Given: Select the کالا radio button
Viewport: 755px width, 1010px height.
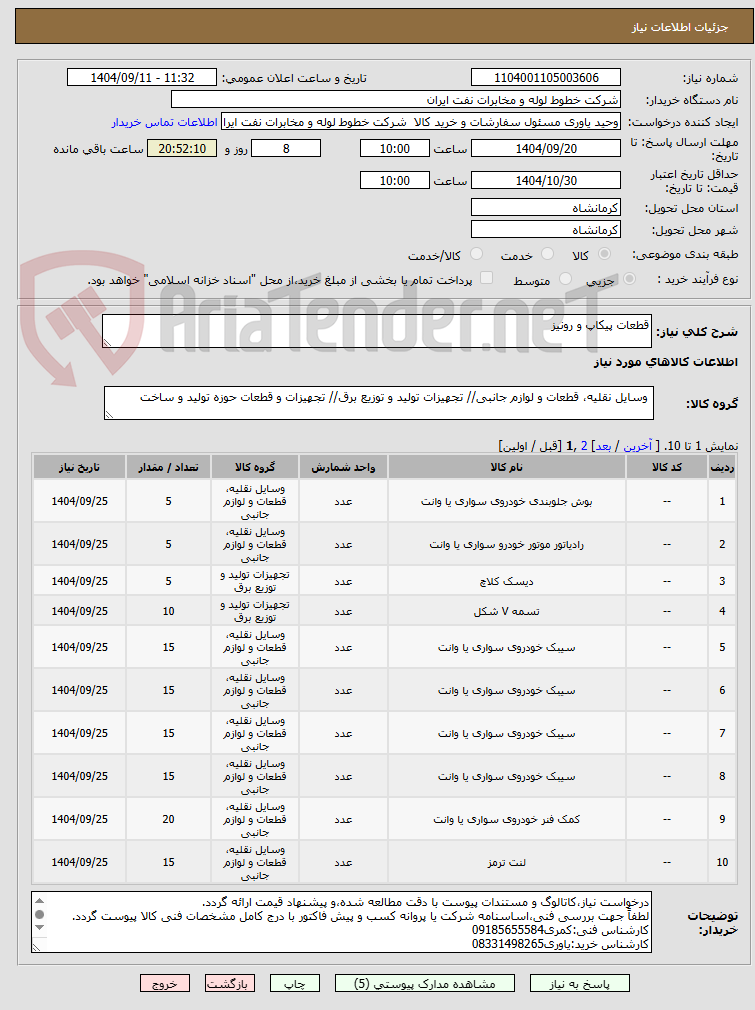Looking at the screenshot, I should [x=604, y=254].
